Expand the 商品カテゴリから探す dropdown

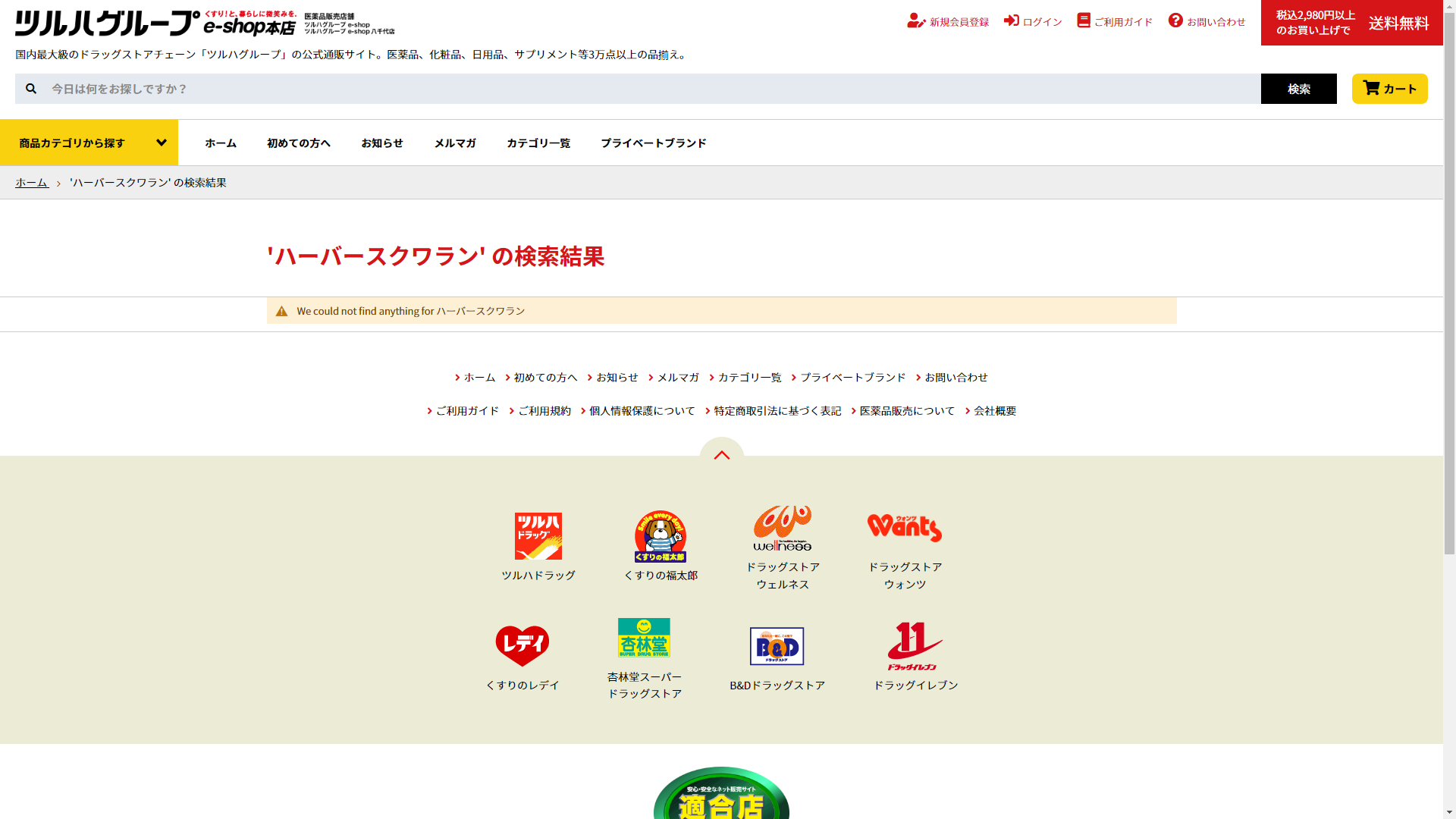(89, 143)
